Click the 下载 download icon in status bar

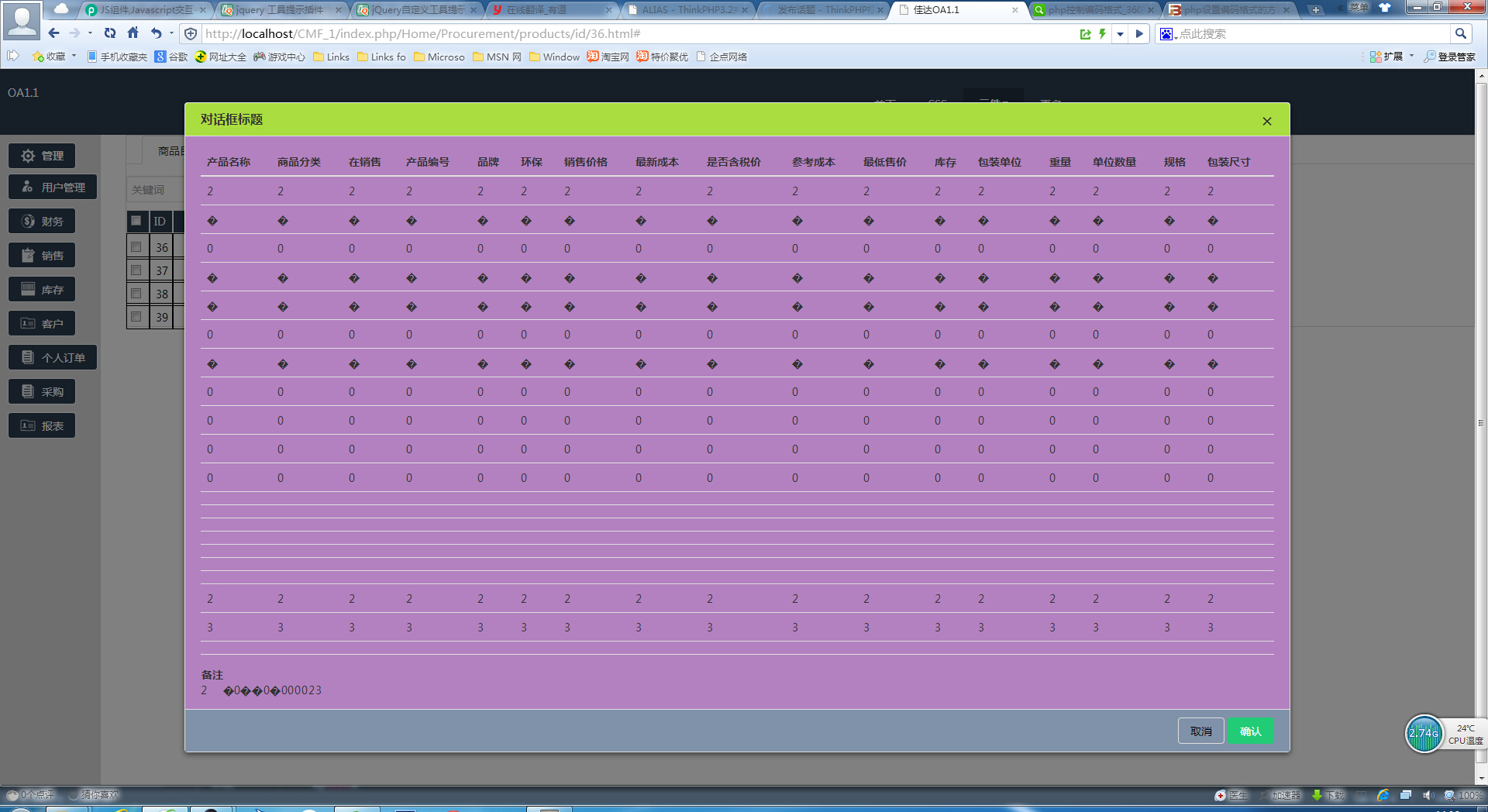point(1327,795)
